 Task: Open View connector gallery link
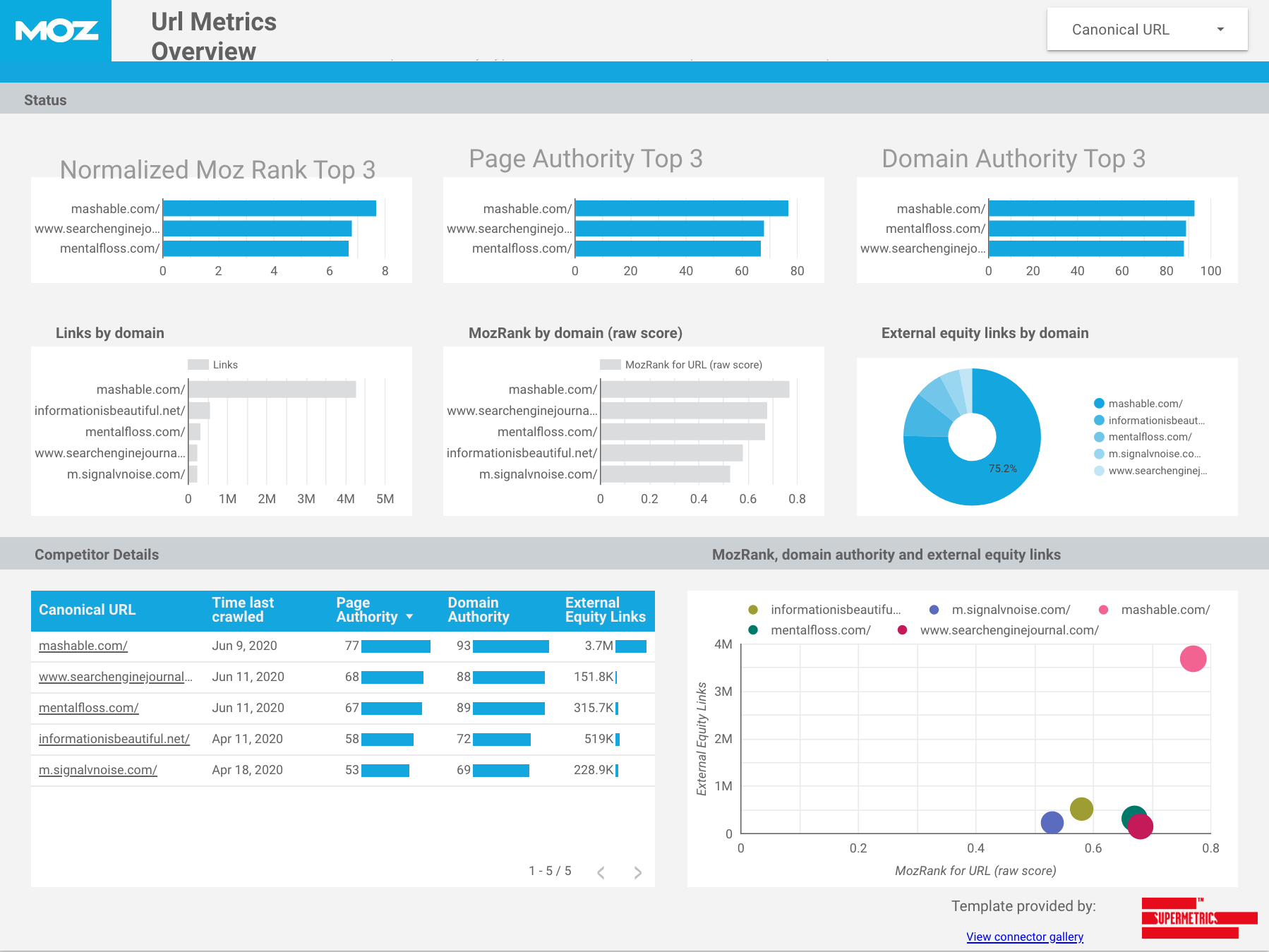pos(1025,936)
